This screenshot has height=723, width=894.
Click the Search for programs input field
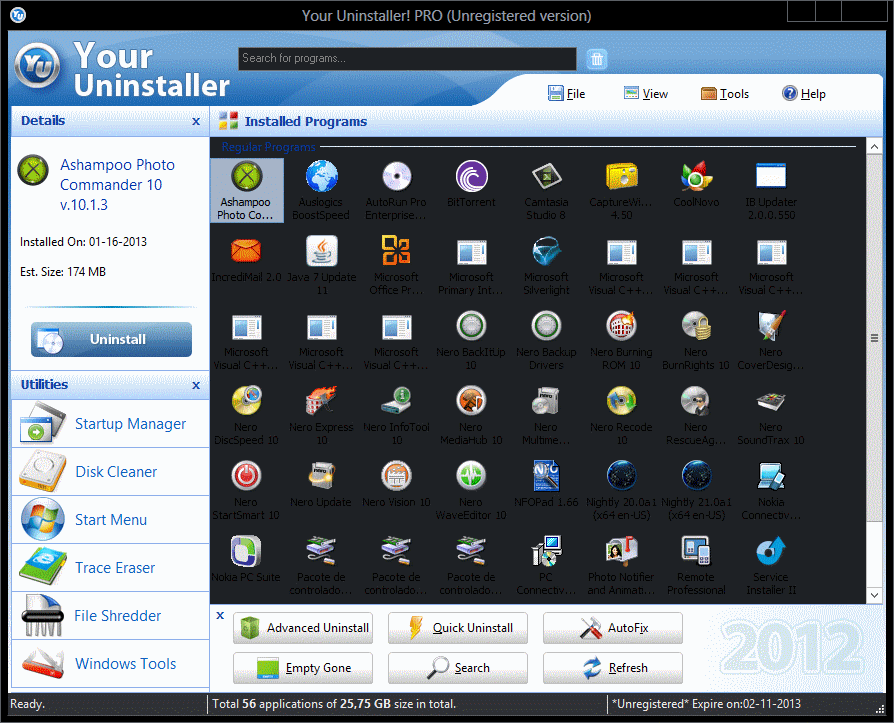coord(407,59)
